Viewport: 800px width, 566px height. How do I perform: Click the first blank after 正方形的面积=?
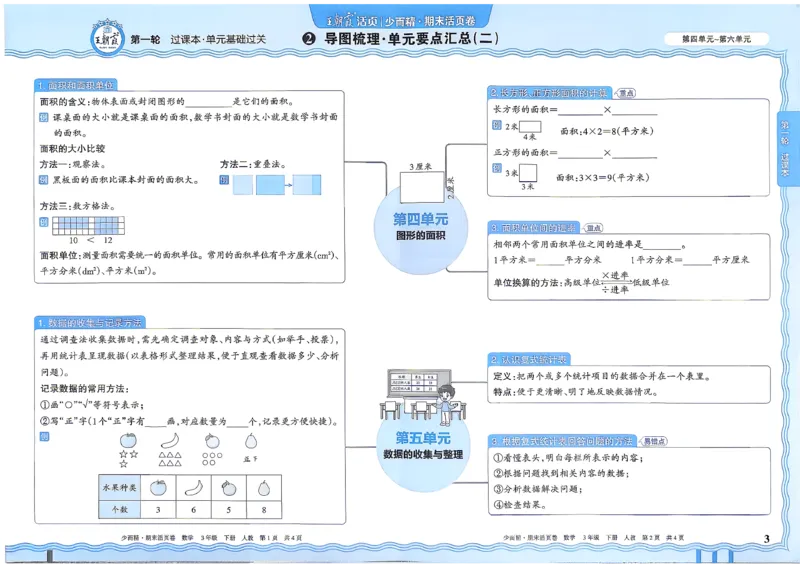581,153
